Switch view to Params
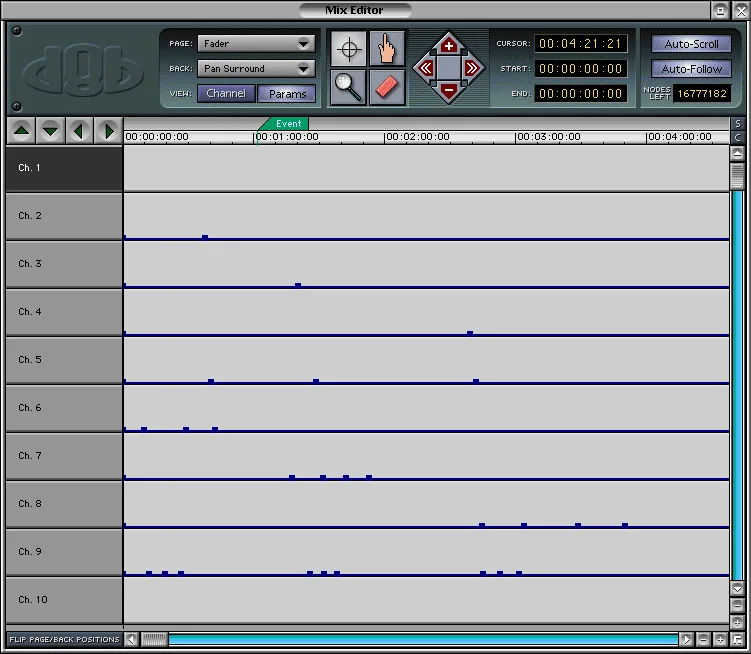Viewport: 751px width, 654px height. pos(287,93)
